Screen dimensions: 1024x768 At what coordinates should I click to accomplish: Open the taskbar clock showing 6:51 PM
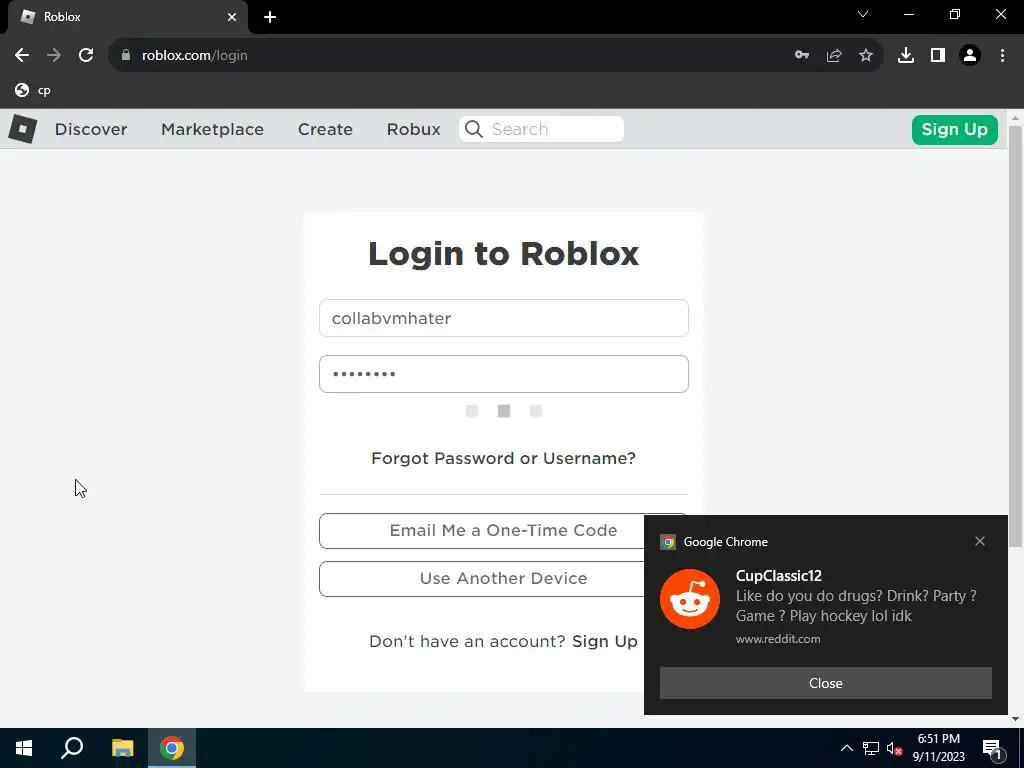pos(938,748)
